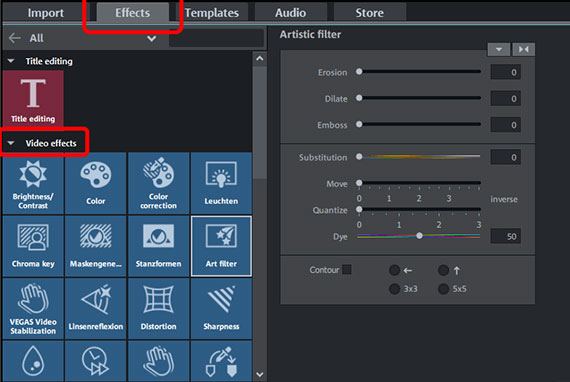Image resolution: width=570 pixels, height=382 pixels.
Task: Click the effects list scroll down arrow
Action: click(x=260, y=374)
